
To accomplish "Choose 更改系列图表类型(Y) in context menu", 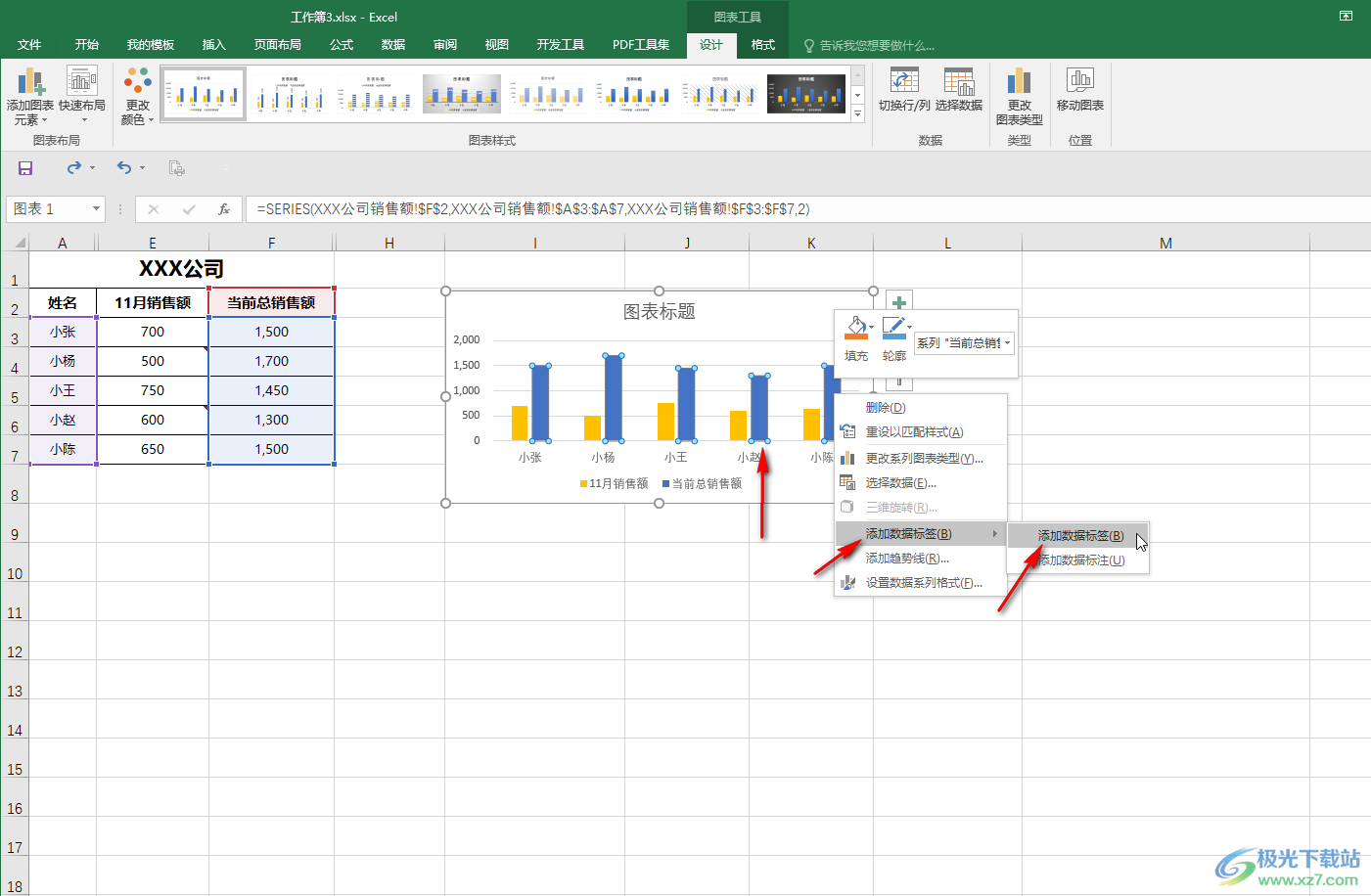I will [x=920, y=458].
